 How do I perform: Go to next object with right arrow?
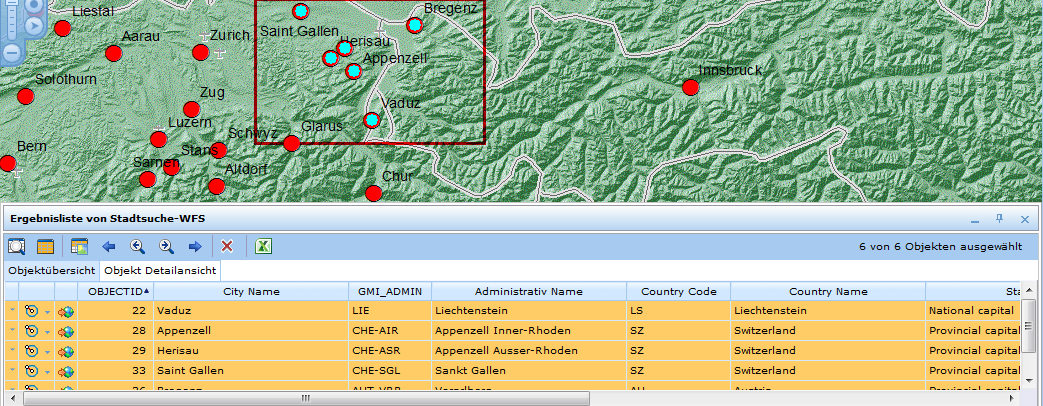pyautogui.click(x=196, y=246)
